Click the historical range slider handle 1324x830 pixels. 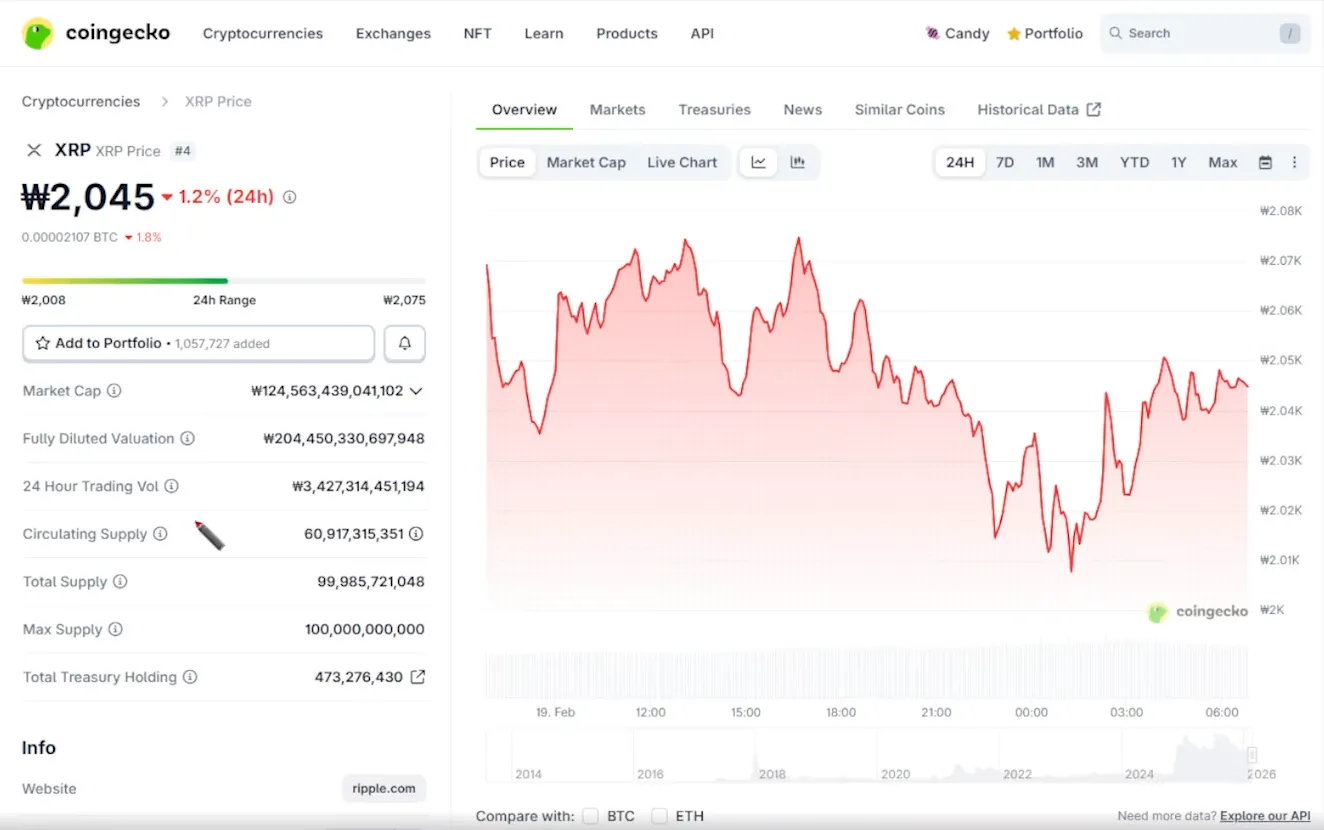tap(1251, 755)
